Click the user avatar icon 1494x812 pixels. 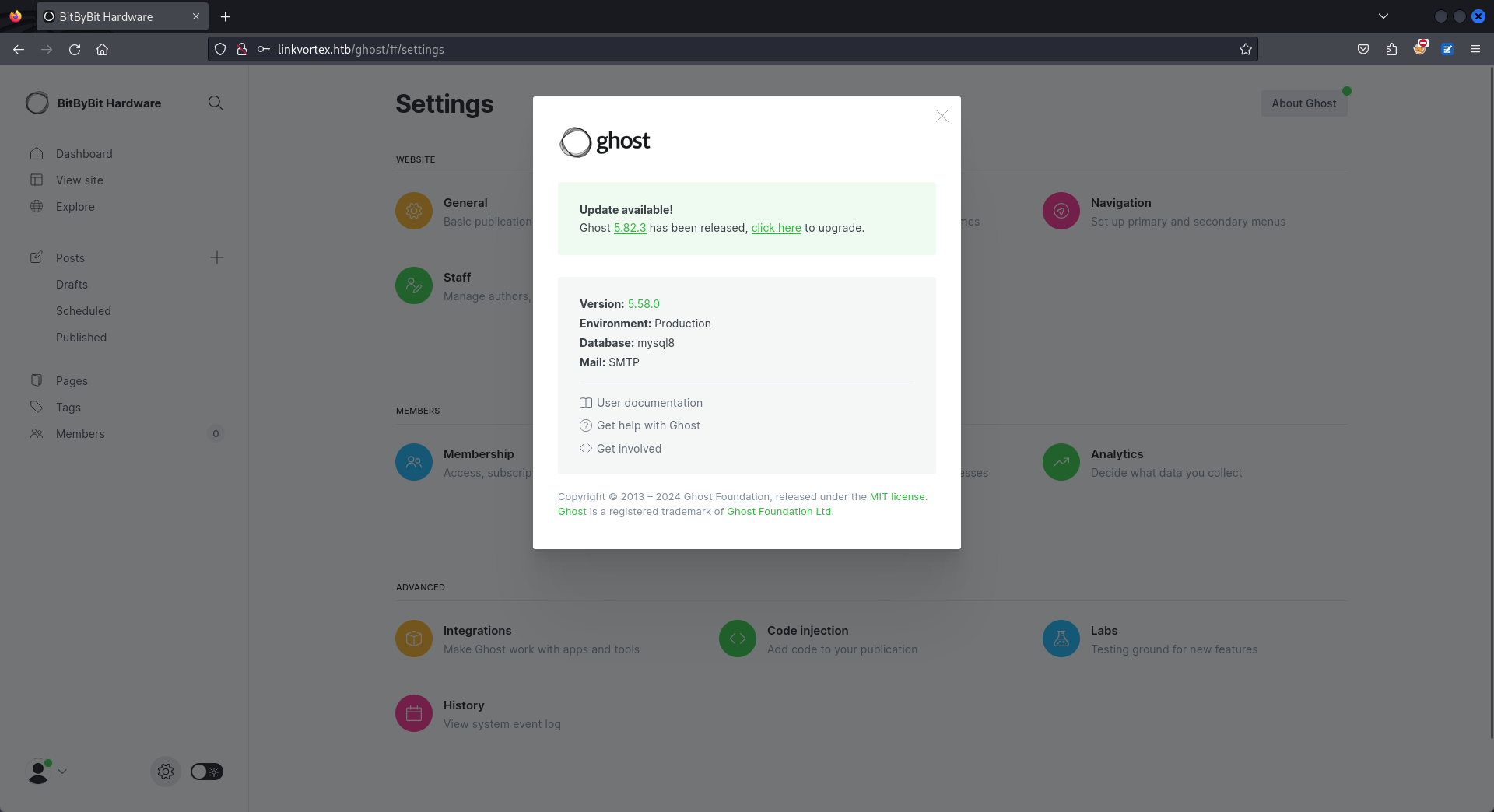[x=37, y=772]
